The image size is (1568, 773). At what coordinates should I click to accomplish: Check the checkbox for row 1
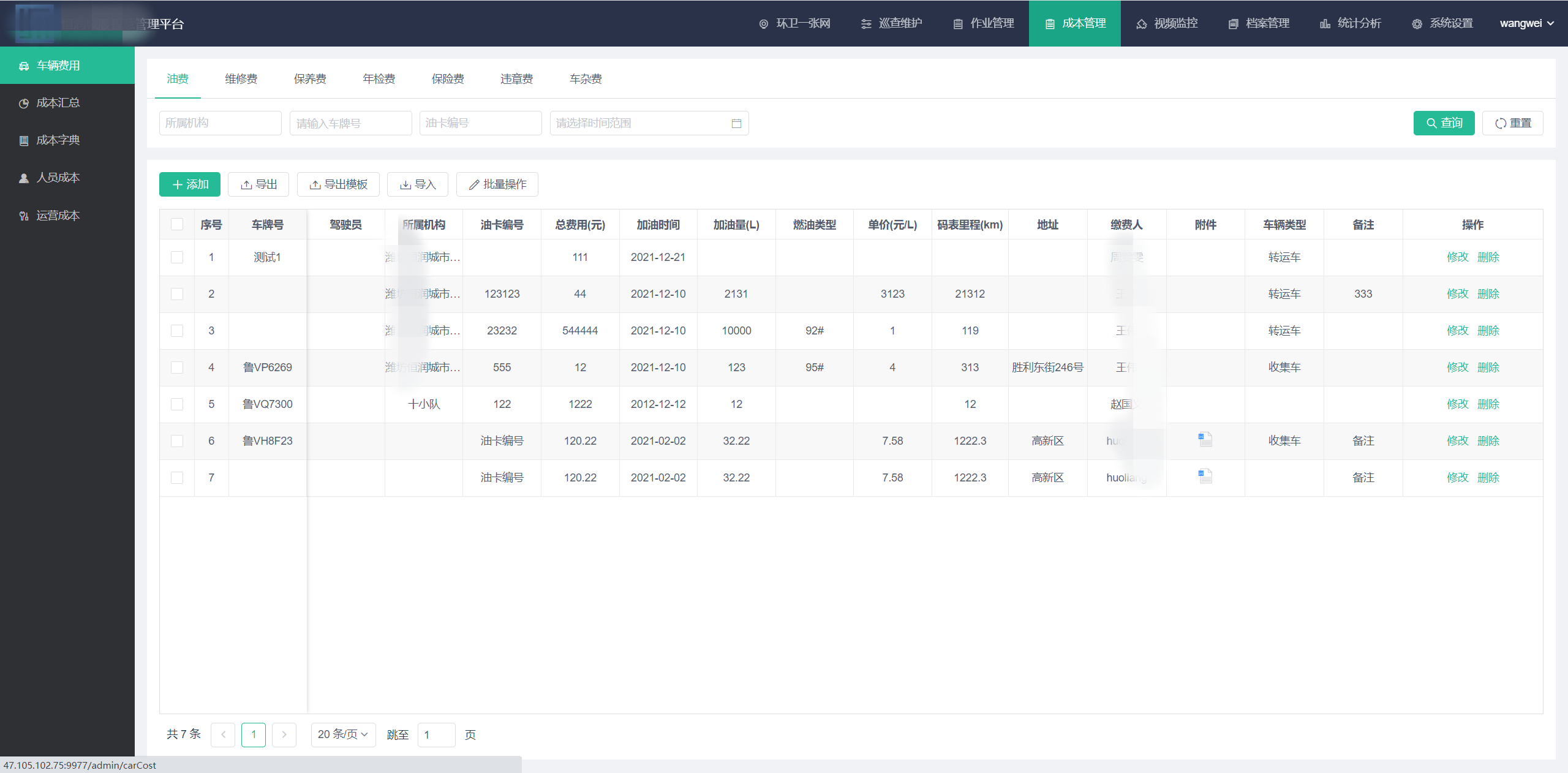coord(177,257)
